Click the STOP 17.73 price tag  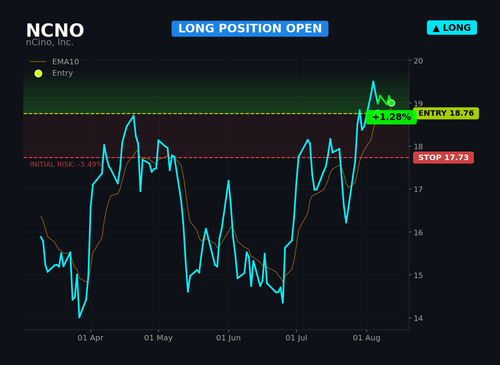pos(443,157)
